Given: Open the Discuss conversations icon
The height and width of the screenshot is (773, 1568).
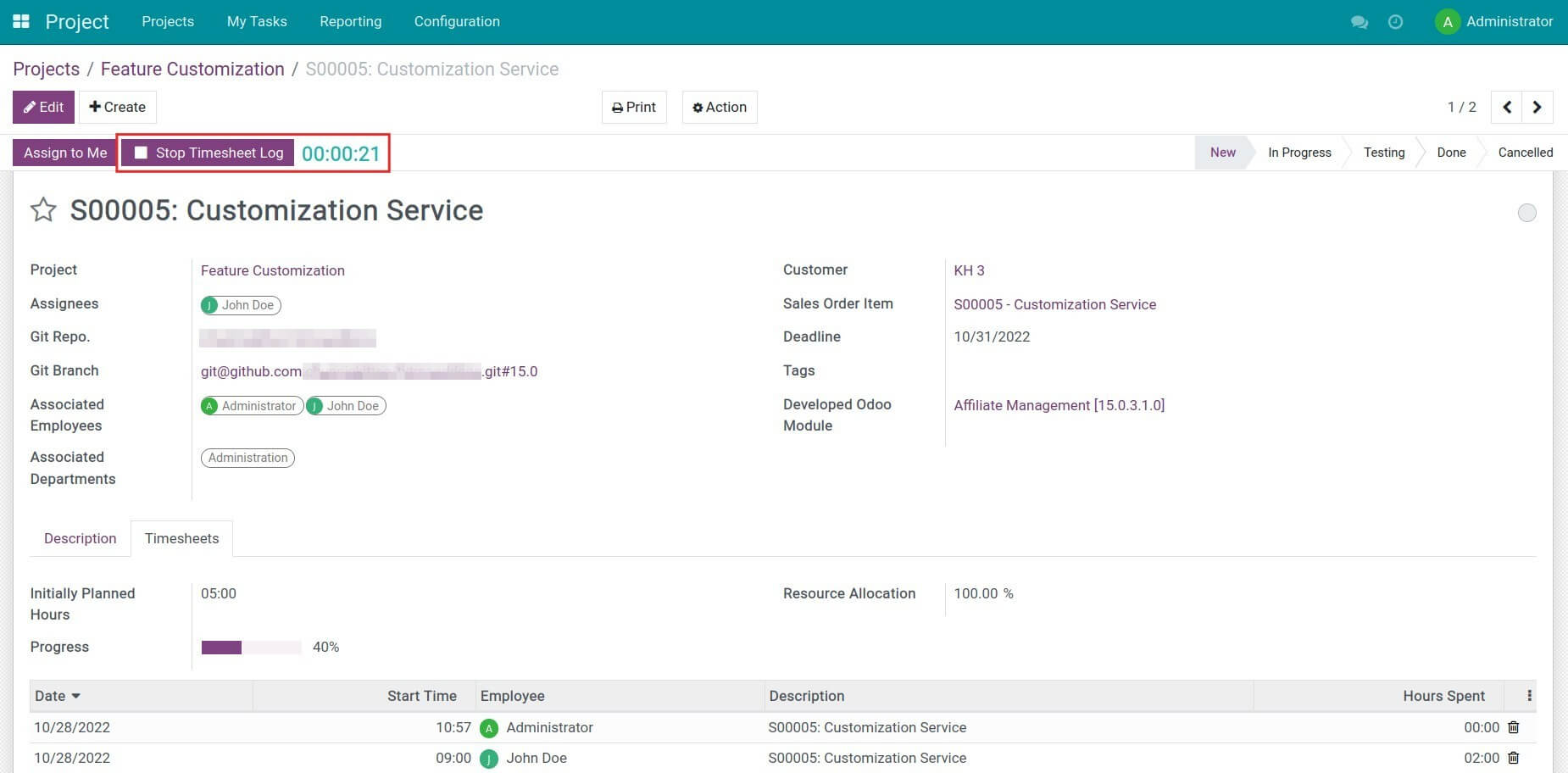Looking at the screenshot, I should tap(1359, 22).
